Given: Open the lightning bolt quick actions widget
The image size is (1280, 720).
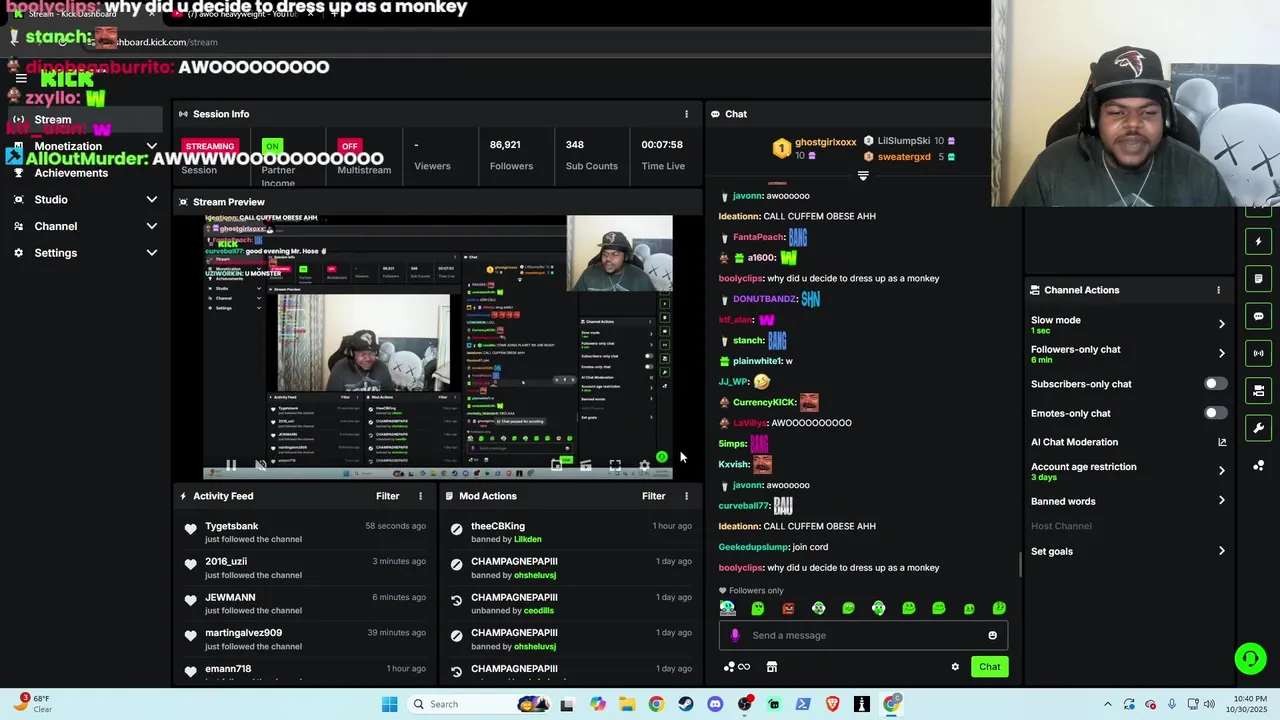Looking at the screenshot, I should coord(1258,241).
